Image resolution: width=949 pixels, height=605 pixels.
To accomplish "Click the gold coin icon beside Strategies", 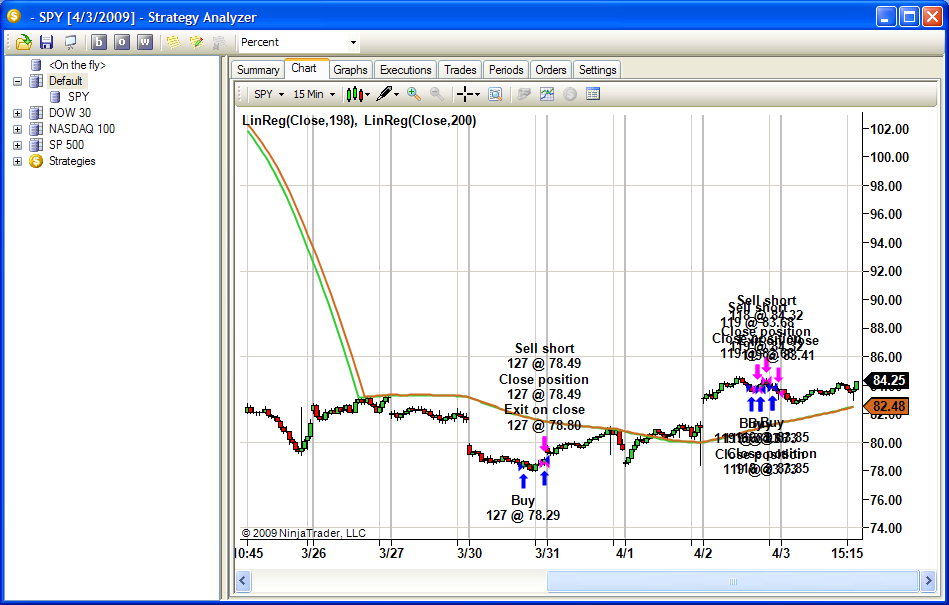I will (36, 161).
